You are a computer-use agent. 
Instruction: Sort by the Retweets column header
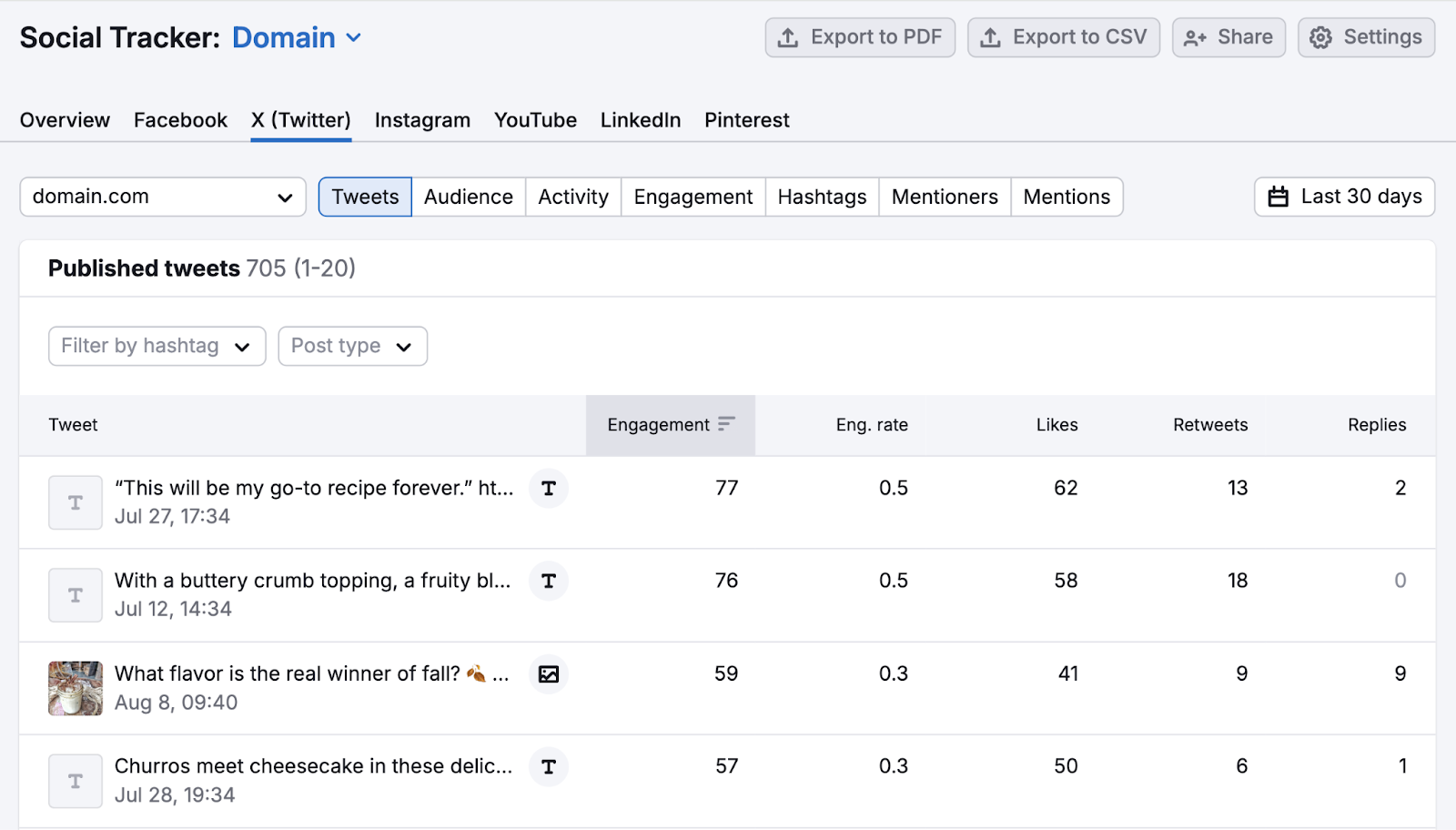[x=1210, y=425]
